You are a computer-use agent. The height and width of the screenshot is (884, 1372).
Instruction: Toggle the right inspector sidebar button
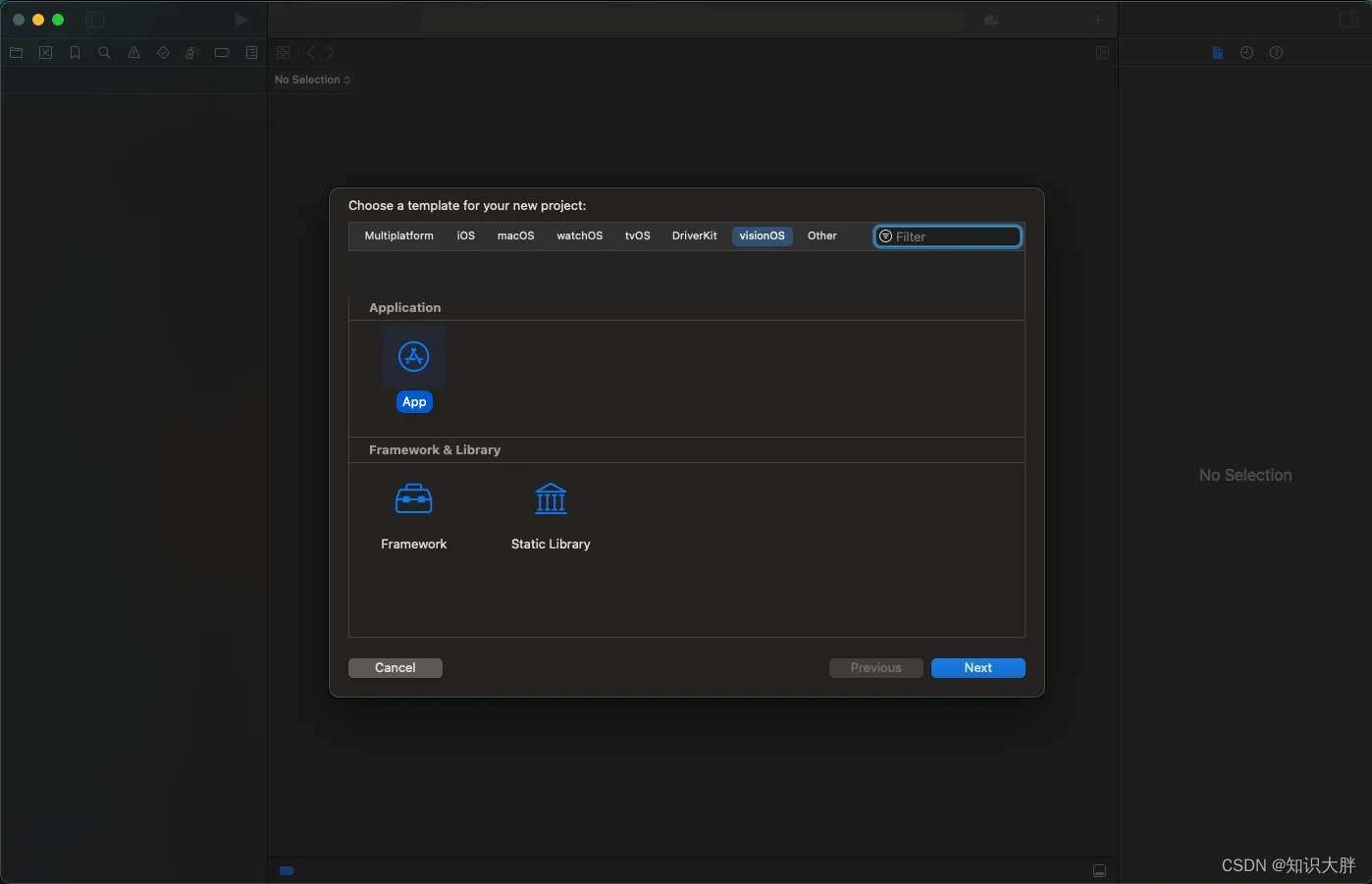(x=1348, y=20)
